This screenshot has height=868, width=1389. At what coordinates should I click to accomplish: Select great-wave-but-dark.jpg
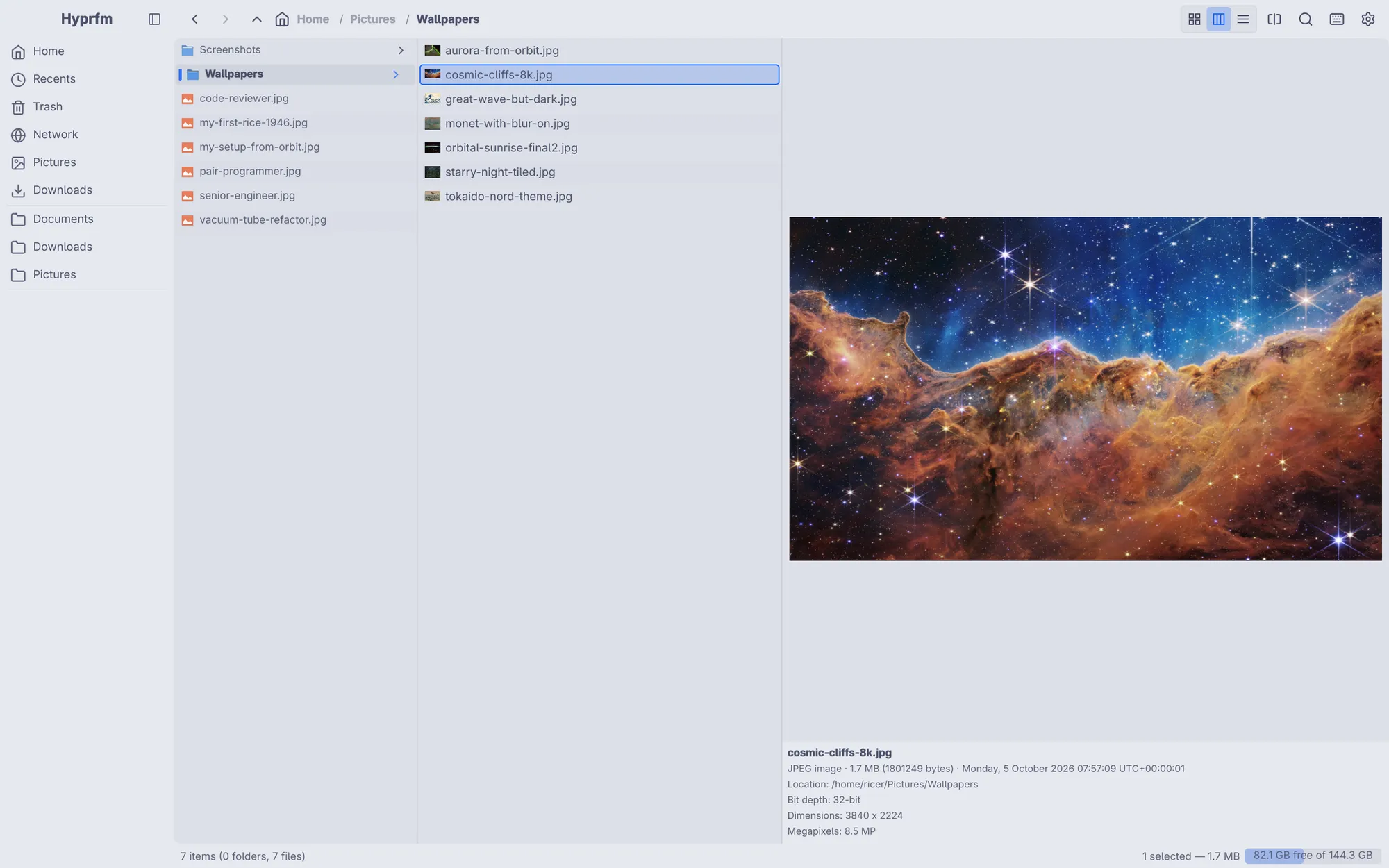pos(599,99)
